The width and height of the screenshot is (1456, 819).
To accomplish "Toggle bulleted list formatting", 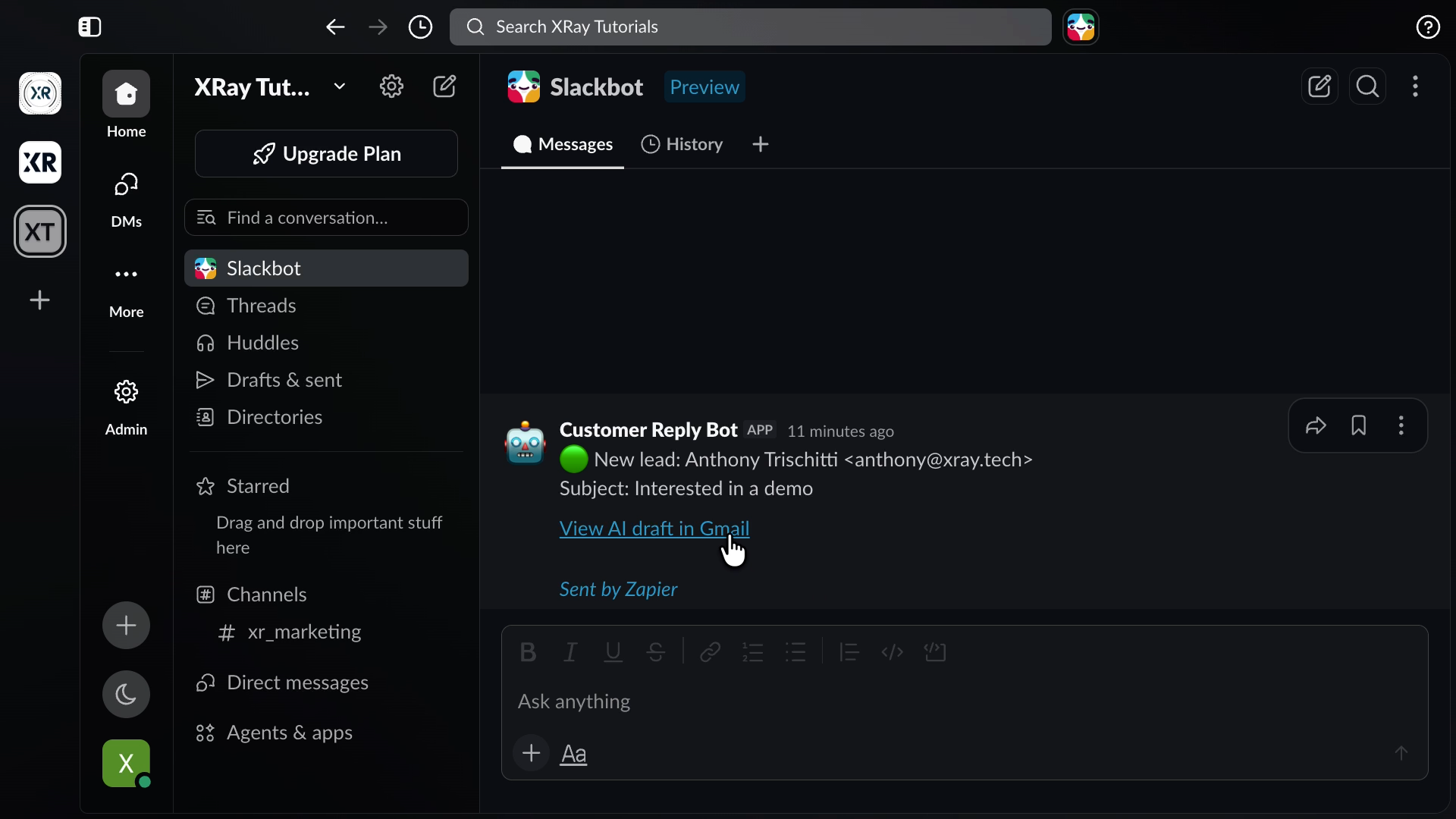I will point(795,652).
